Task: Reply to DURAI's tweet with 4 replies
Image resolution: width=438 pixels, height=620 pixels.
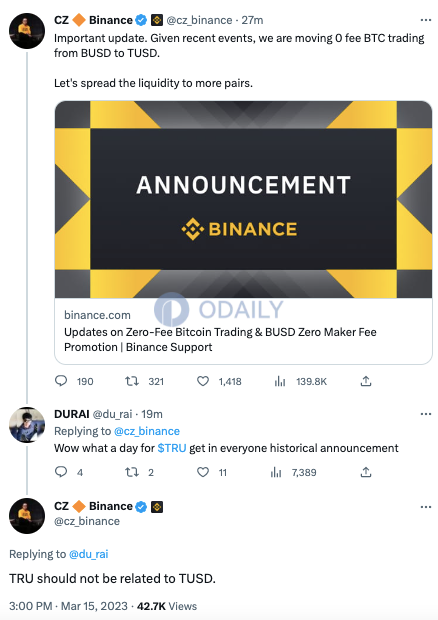Action: (x=61, y=472)
